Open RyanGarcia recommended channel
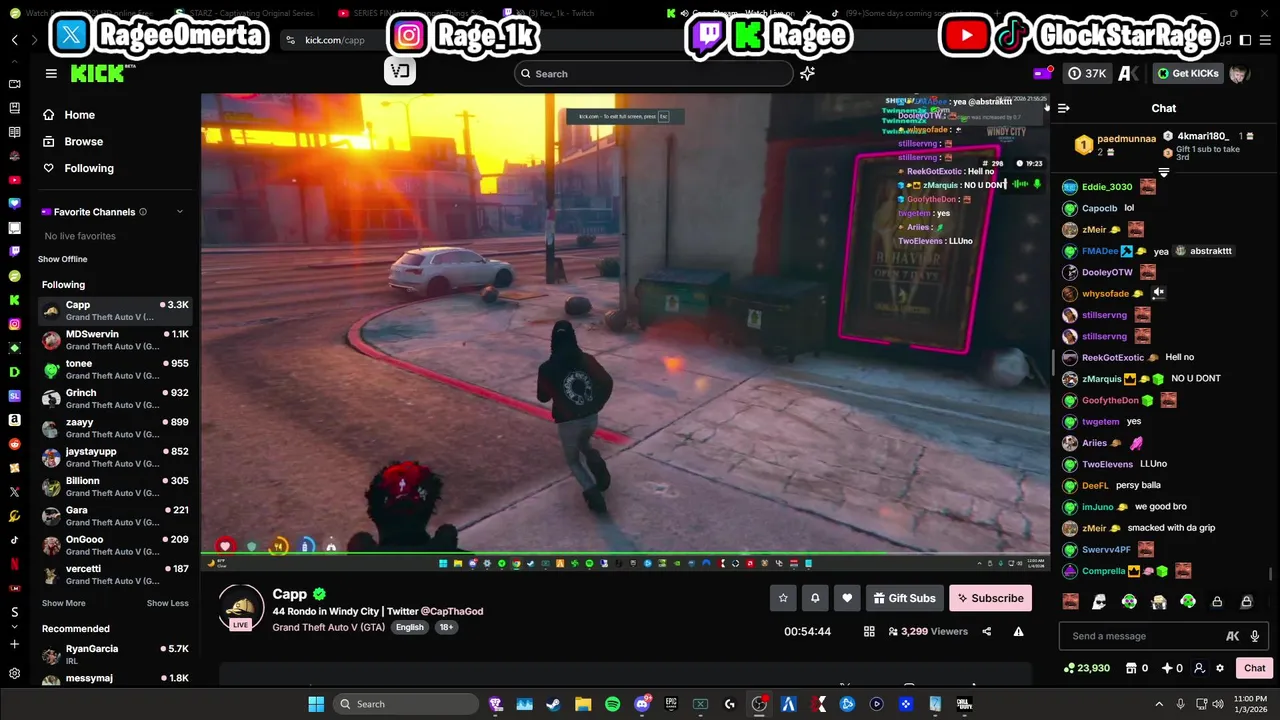This screenshot has height=720, width=1280. (115, 655)
